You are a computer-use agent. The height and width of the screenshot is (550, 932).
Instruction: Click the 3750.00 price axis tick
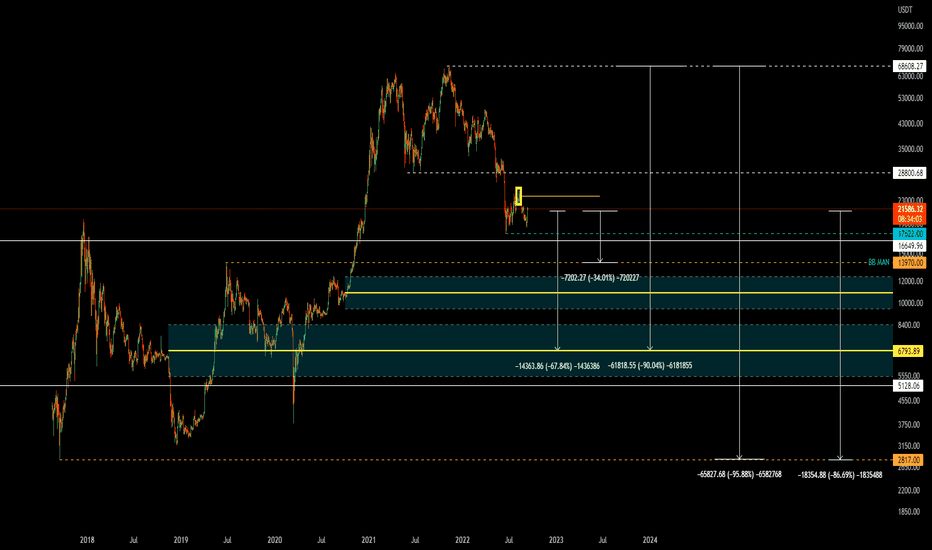[910, 425]
